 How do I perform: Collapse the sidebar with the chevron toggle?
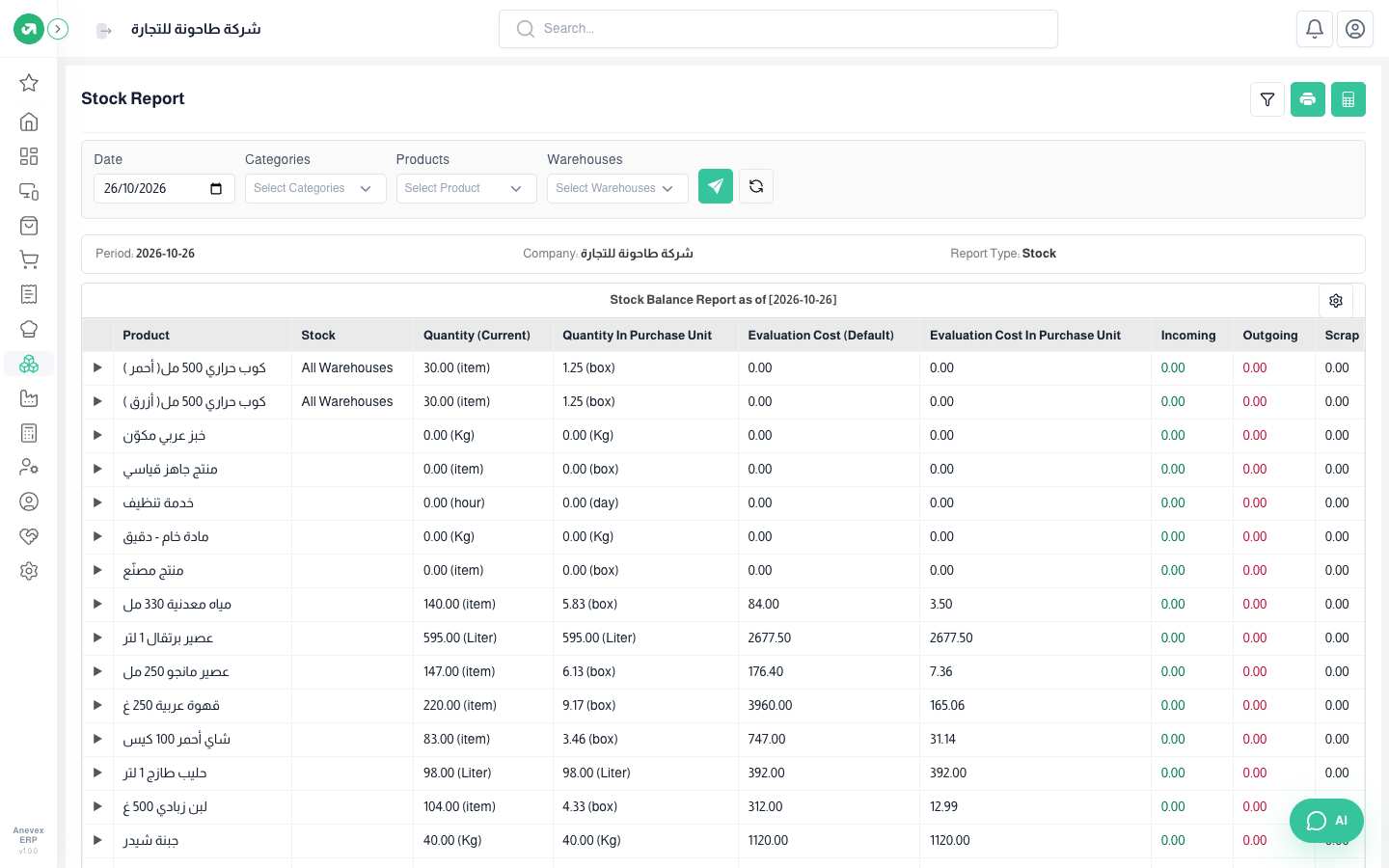(58, 29)
